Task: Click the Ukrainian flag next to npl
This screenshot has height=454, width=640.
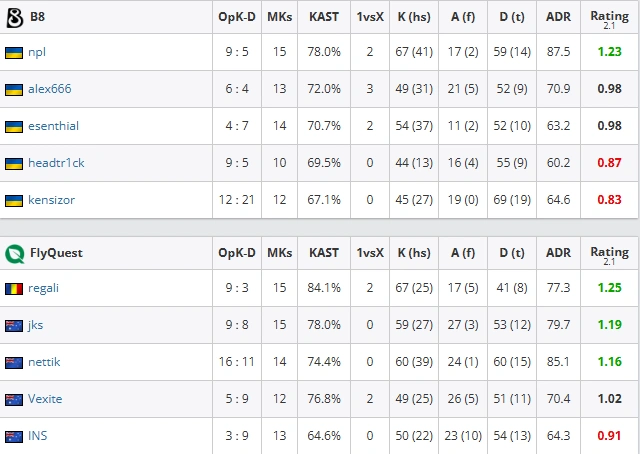Action: coord(14,53)
